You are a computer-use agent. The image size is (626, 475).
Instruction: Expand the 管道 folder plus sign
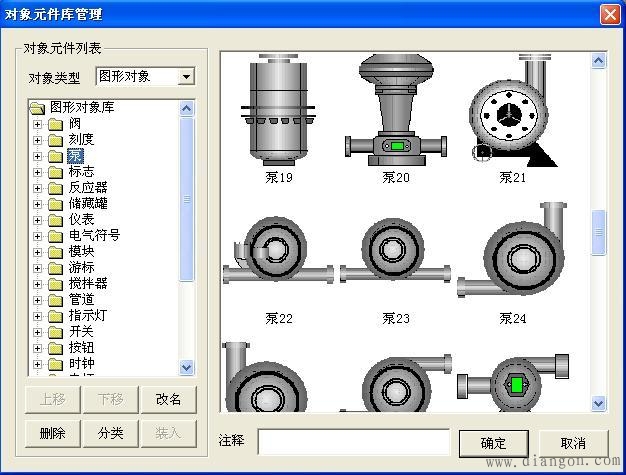coord(38,300)
